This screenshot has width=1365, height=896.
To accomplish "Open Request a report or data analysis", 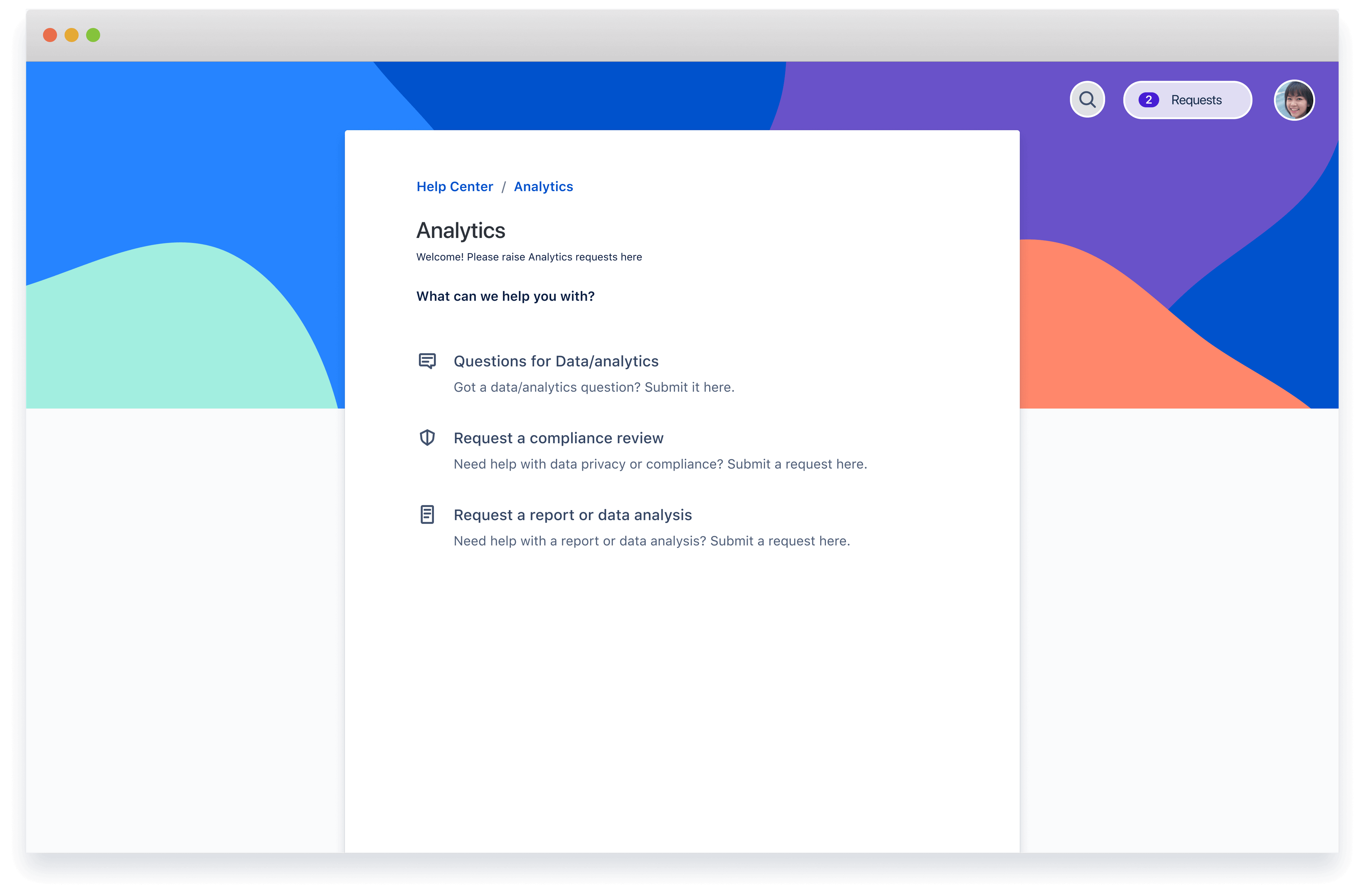I will (573, 514).
